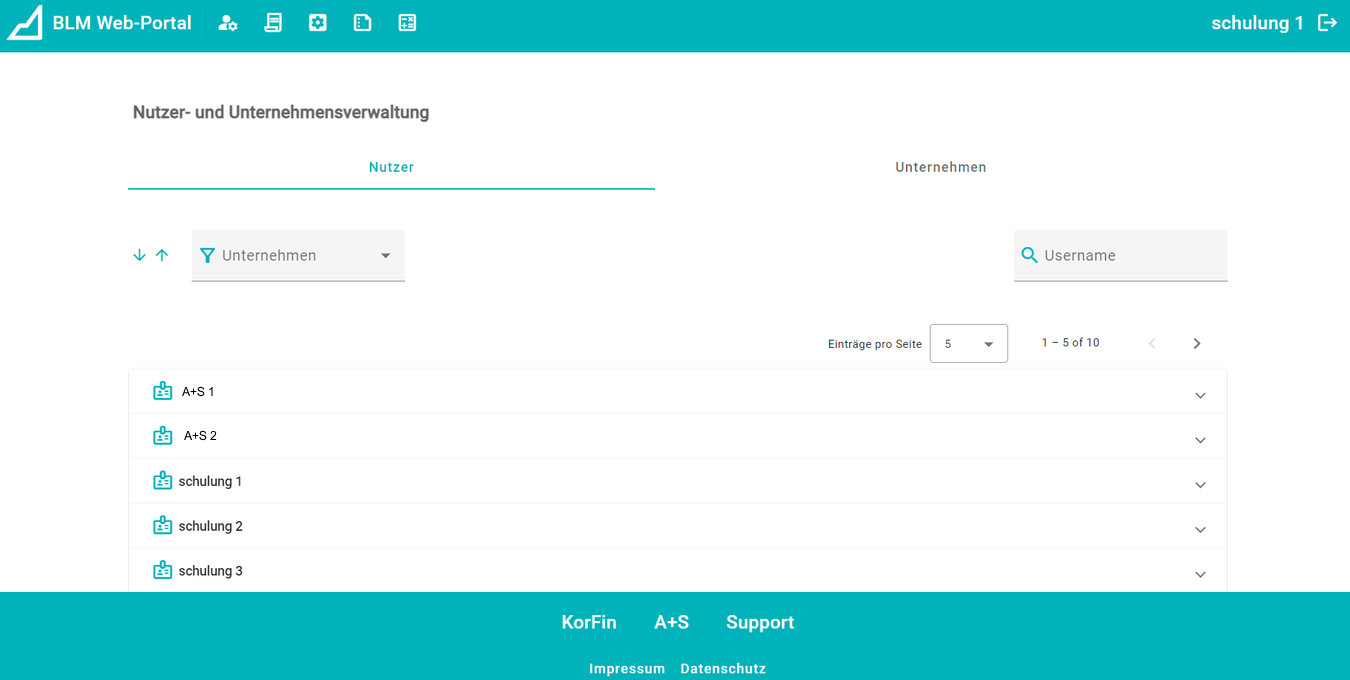Expand the A+S 1 user row
Viewport: 1350px width, 680px height.
click(1200, 396)
